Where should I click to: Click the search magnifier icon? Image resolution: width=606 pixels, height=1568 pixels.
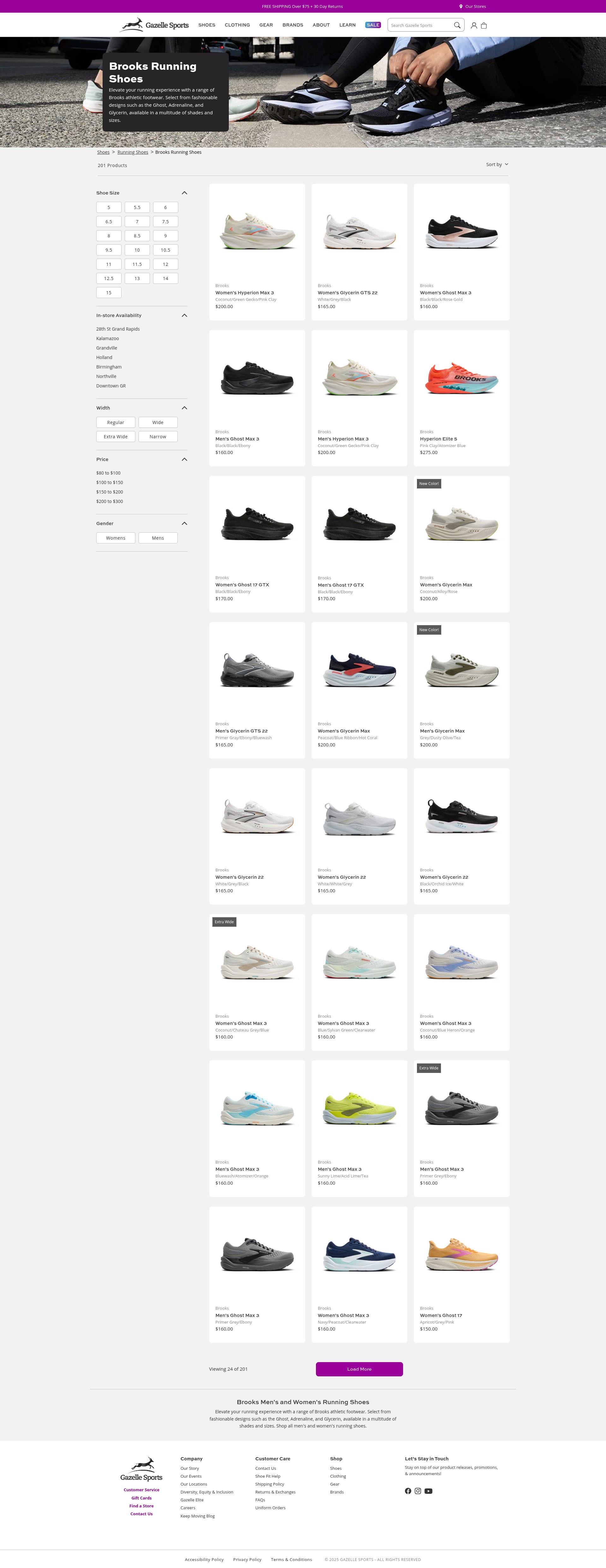457,26
